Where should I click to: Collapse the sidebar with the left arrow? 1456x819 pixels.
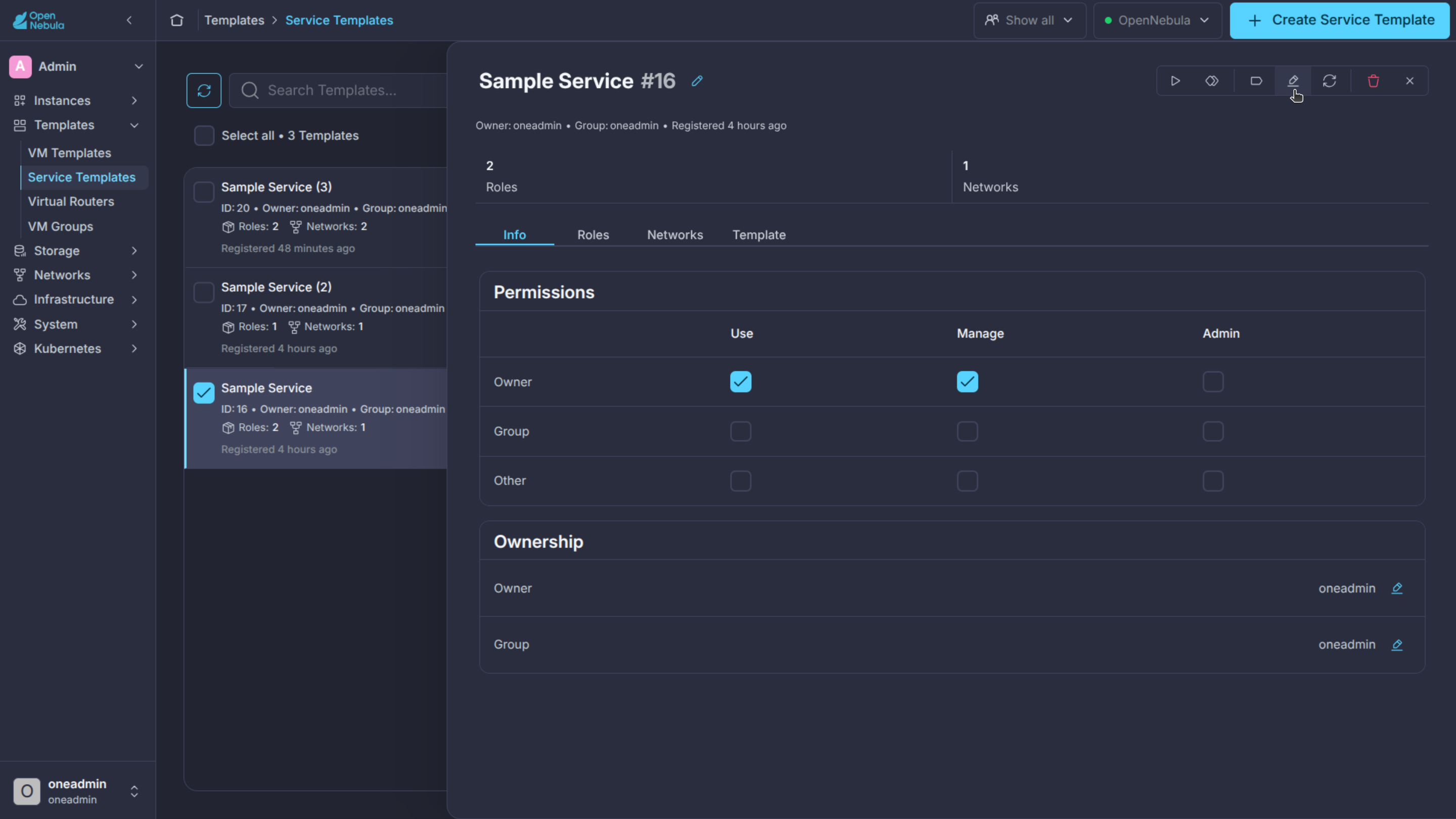(x=129, y=20)
